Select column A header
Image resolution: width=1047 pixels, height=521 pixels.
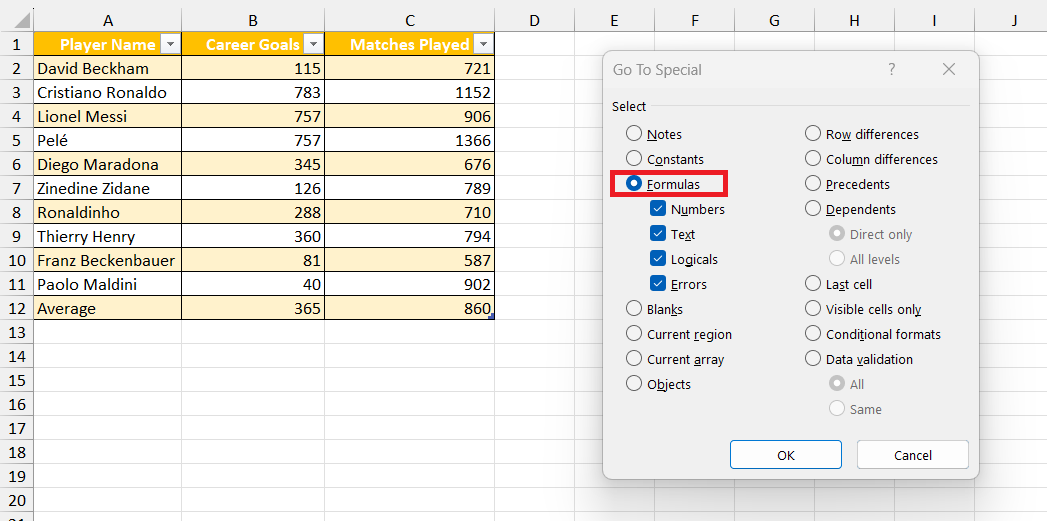pyautogui.click(x=108, y=20)
